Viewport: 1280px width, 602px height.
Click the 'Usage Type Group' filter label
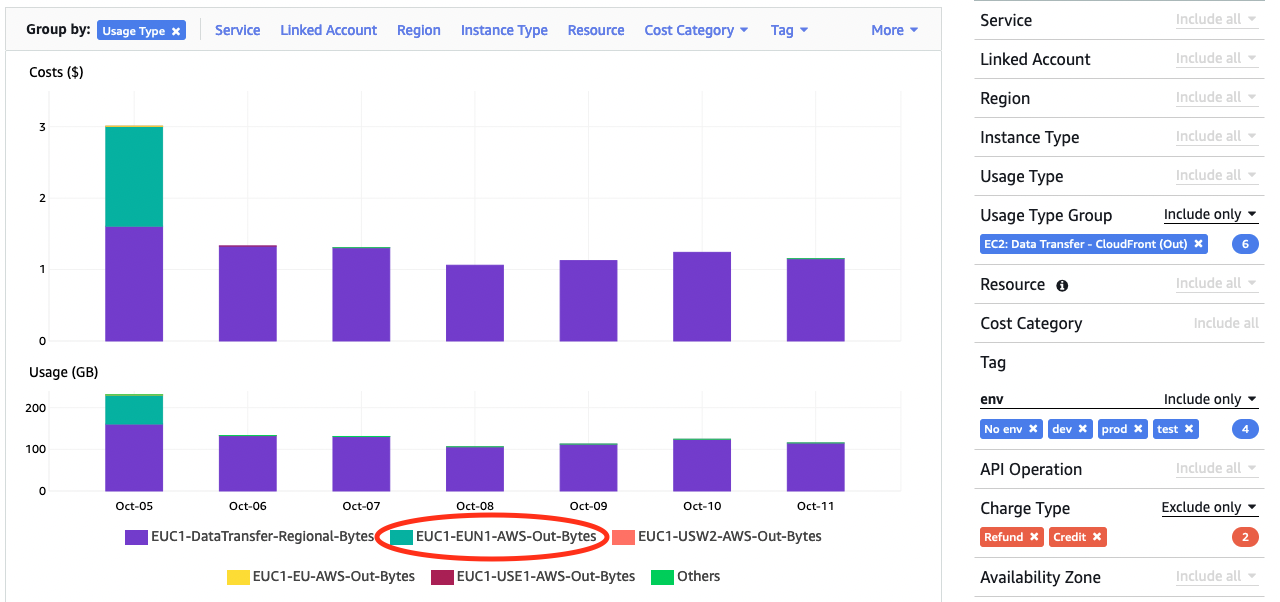tap(1046, 215)
